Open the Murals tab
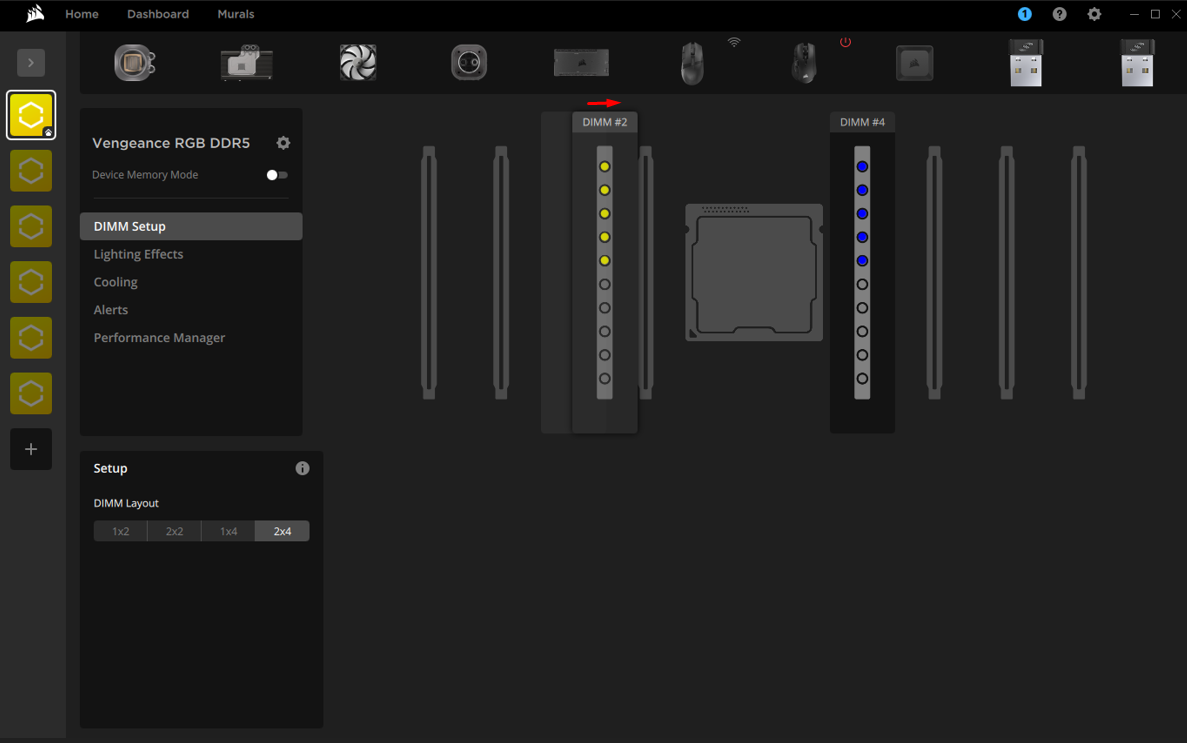Screen dimensions: 1187x743 pyautogui.click(x=235, y=14)
